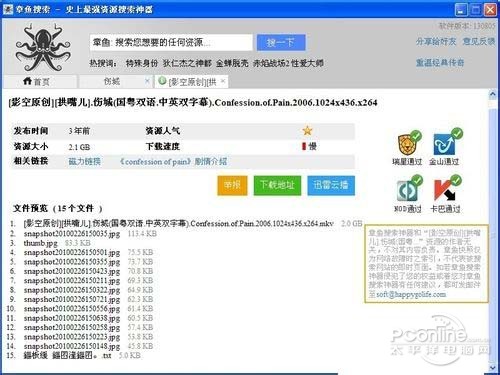Click the 重温经典传奇 link

coord(440,63)
